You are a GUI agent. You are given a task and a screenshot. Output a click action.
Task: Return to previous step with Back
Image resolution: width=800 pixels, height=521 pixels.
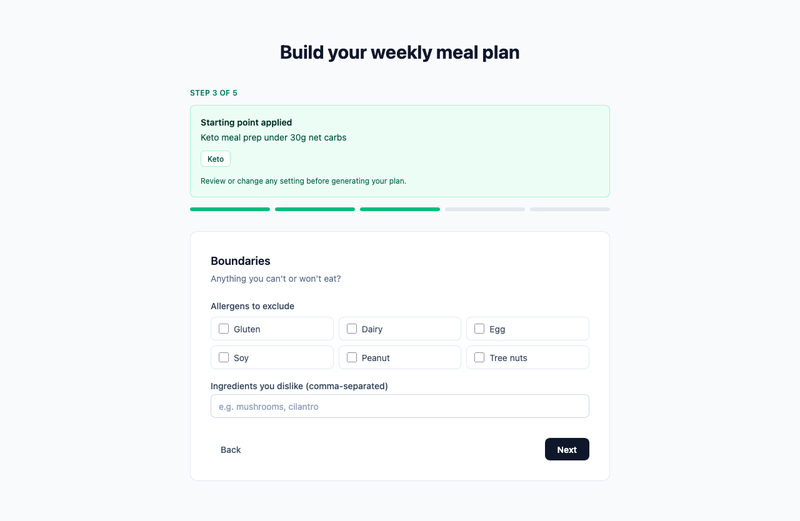point(231,449)
